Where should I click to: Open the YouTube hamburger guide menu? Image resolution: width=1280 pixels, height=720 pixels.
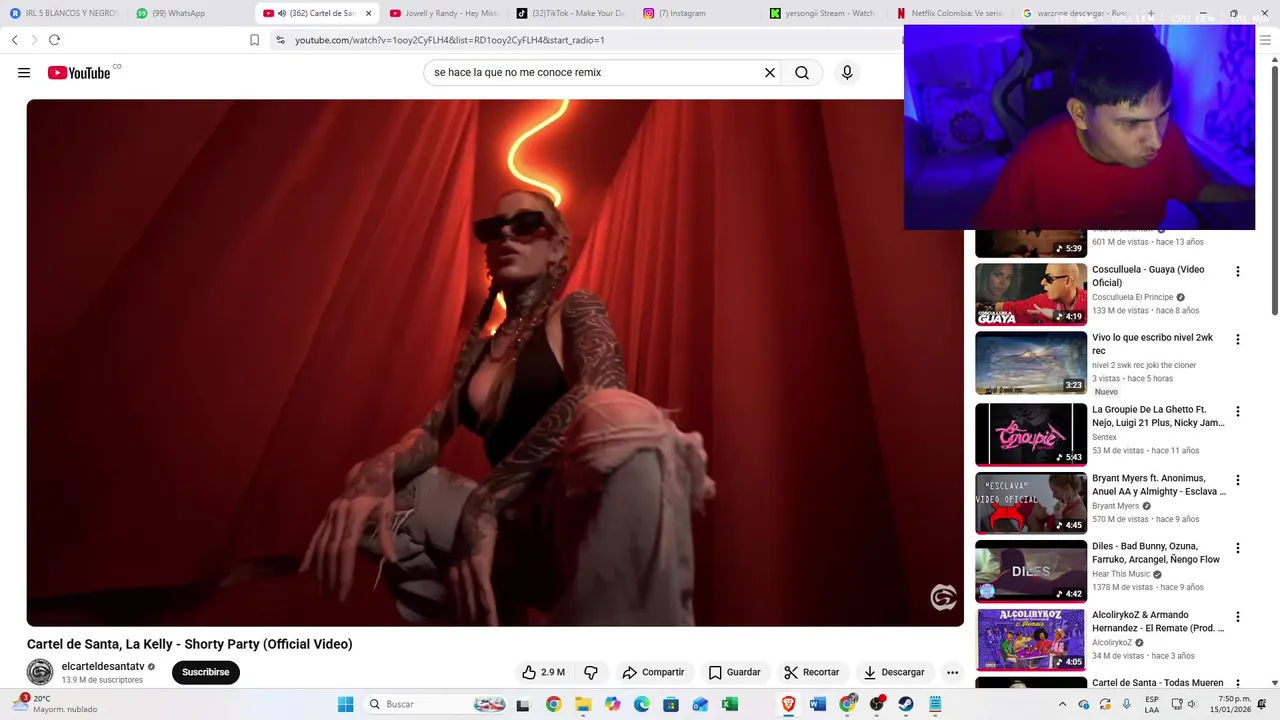tap(24, 73)
